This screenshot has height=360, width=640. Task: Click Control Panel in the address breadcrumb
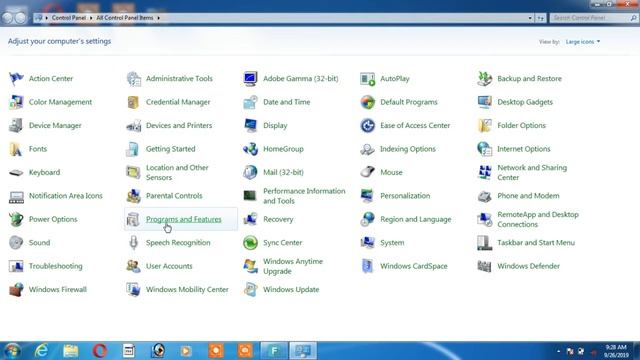coord(69,18)
